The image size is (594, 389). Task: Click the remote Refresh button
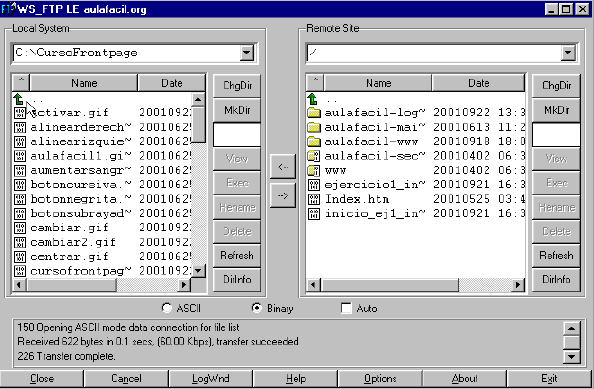click(x=556, y=255)
